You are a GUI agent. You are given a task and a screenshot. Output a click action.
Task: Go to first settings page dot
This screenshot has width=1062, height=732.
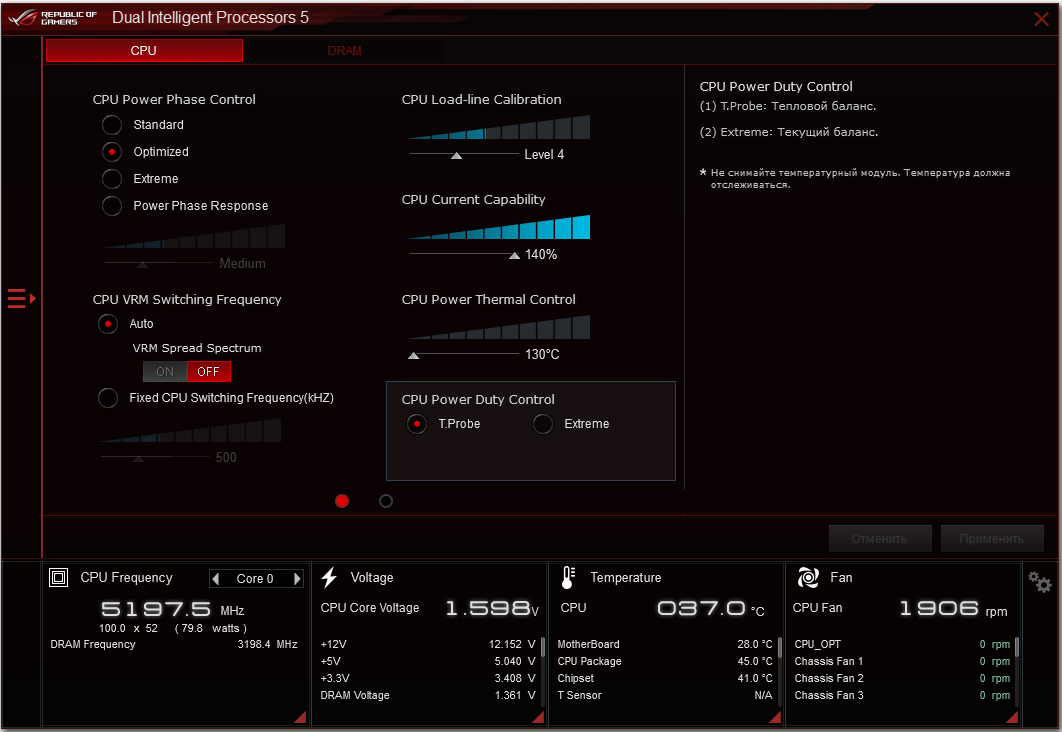click(x=342, y=501)
